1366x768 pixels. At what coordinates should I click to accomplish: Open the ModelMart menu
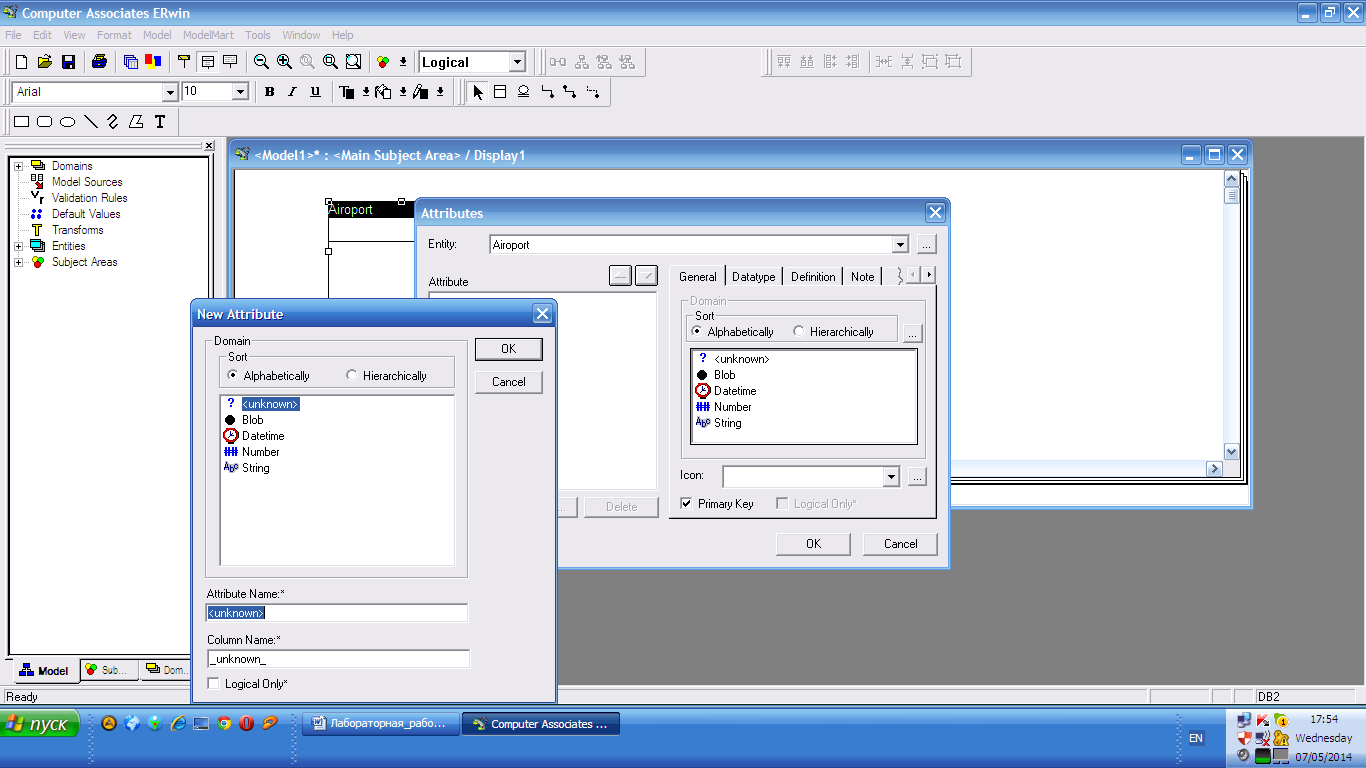tap(208, 35)
